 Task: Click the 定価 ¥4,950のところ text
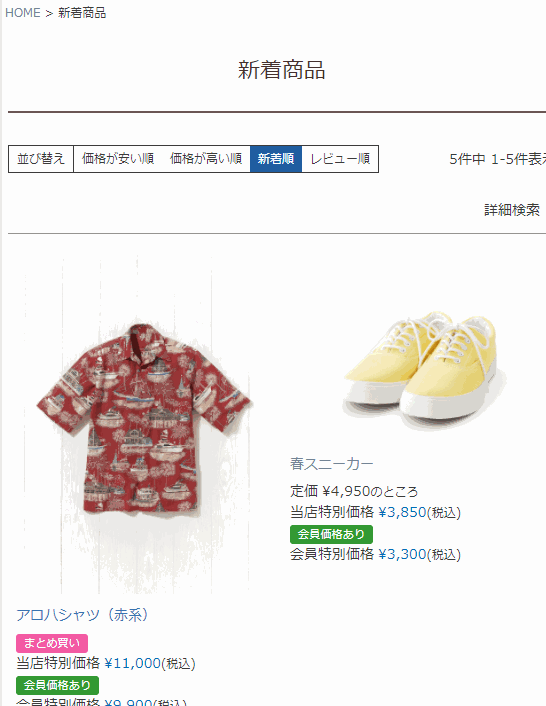pyautogui.click(x=354, y=491)
